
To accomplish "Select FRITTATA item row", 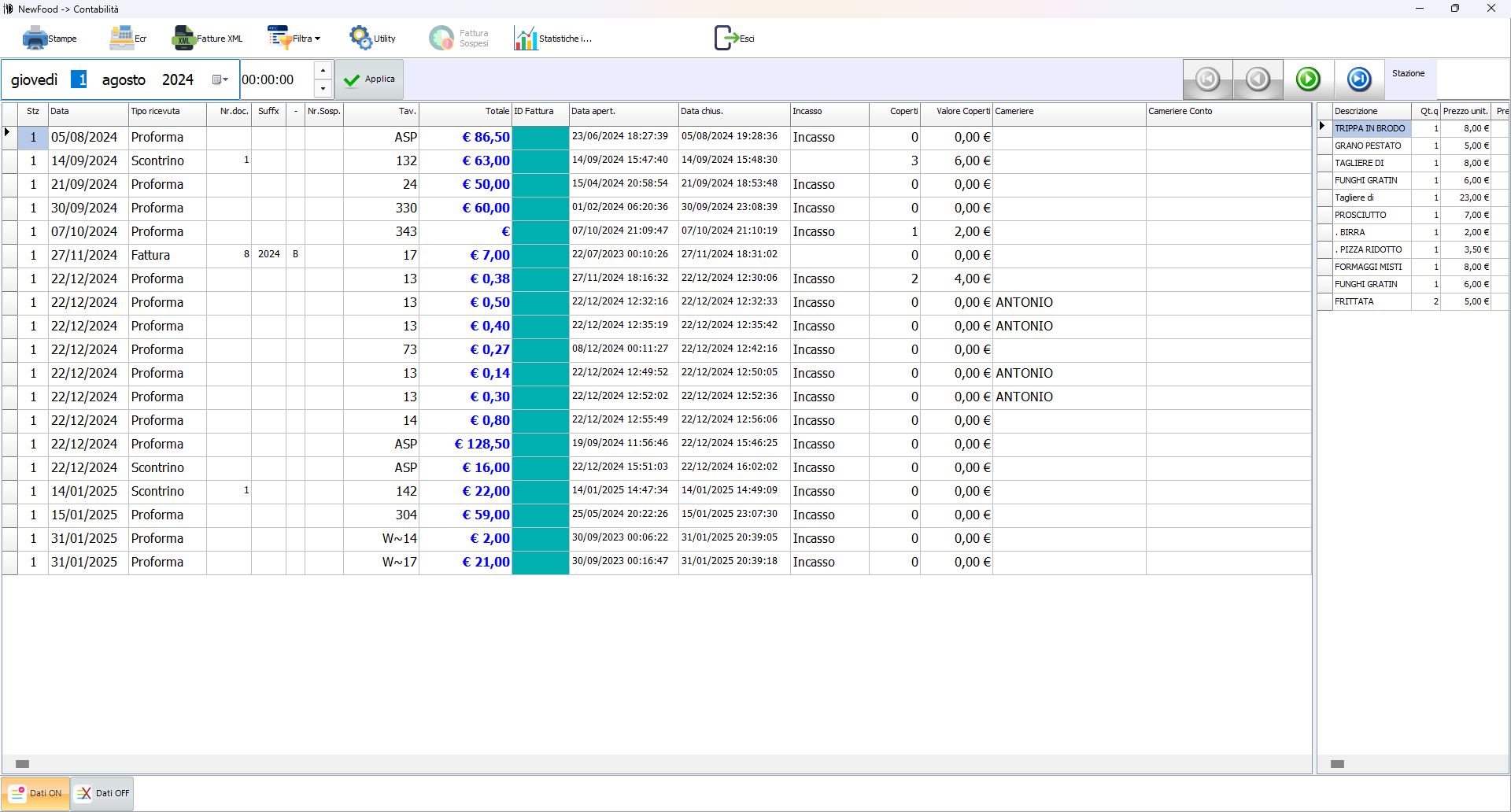I will (1413, 301).
